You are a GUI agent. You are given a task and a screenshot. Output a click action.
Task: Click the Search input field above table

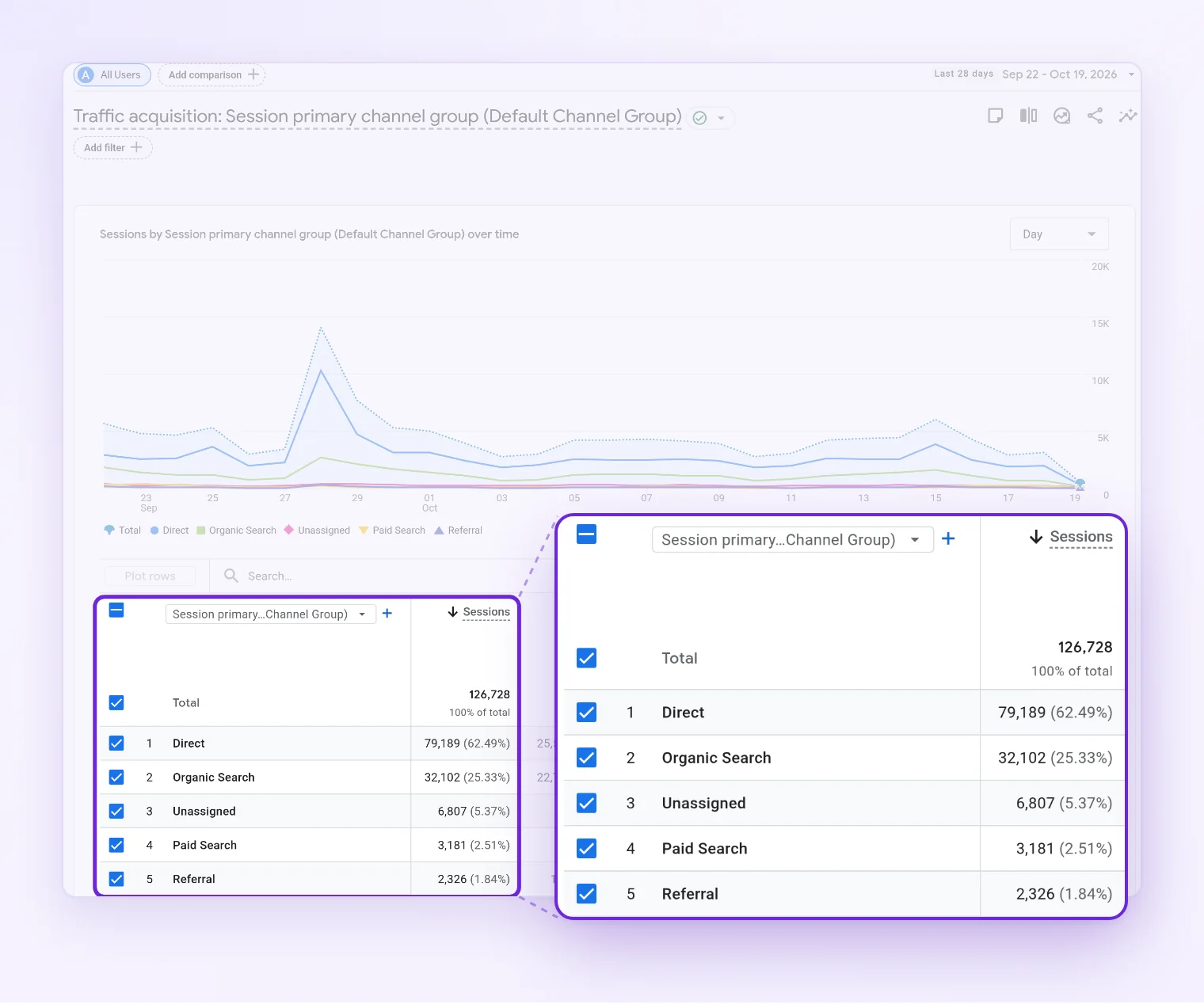(269, 576)
